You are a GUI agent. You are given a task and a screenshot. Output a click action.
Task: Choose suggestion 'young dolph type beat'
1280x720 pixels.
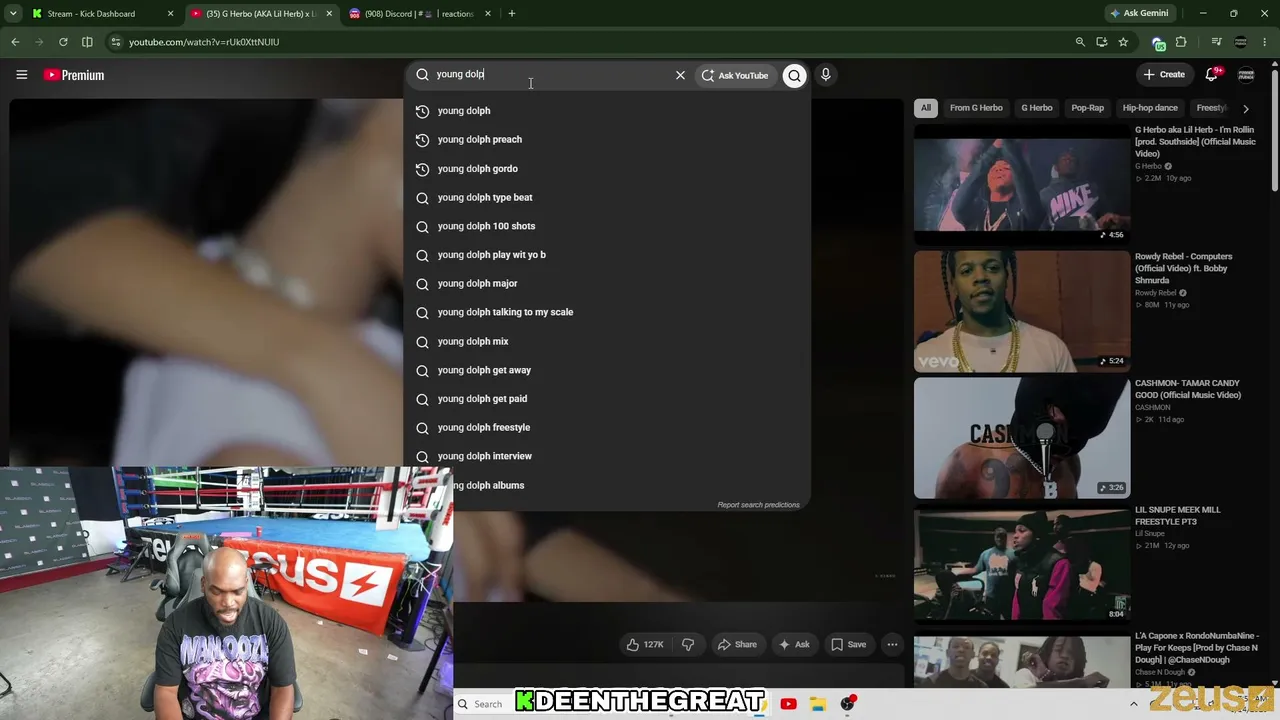tap(607, 198)
